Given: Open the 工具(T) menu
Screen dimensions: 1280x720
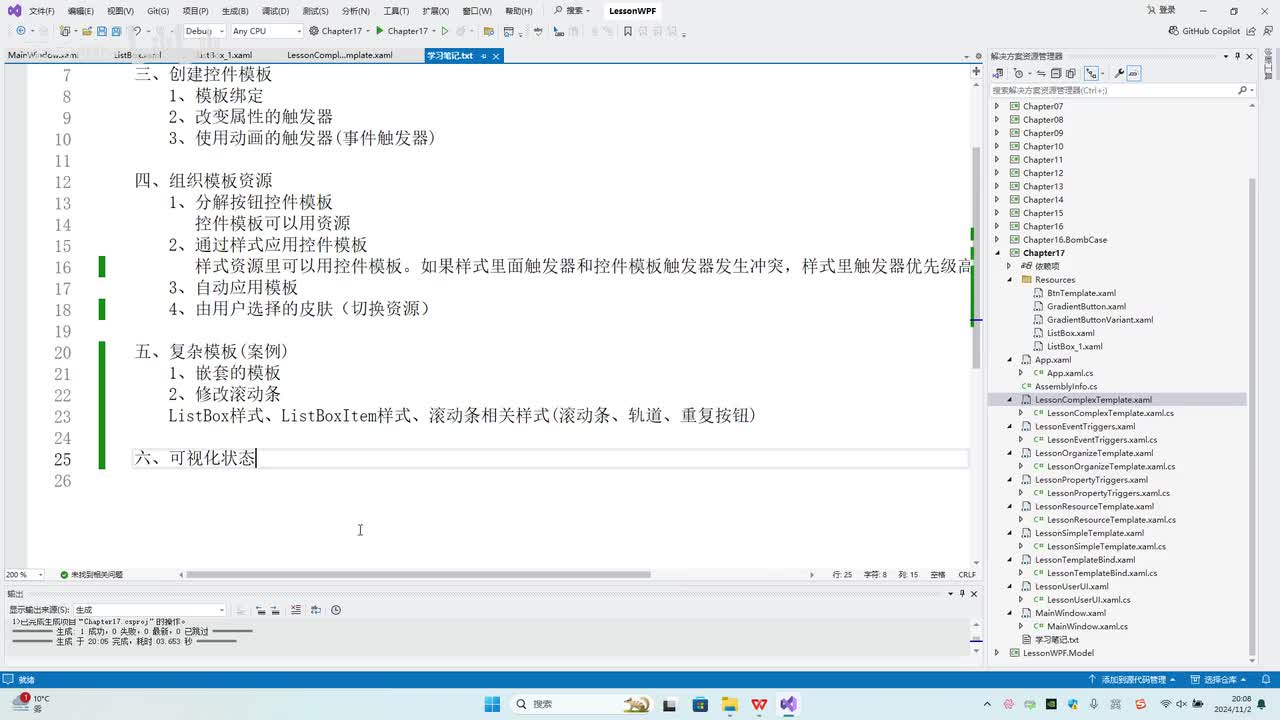Looking at the screenshot, I should 396,11.
